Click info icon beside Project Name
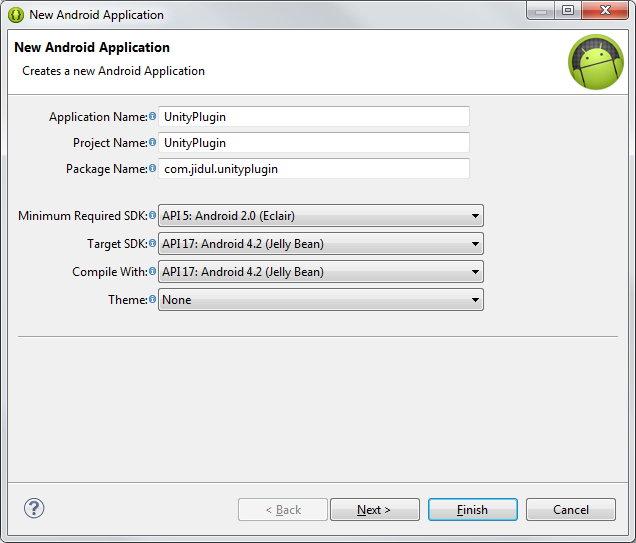This screenshot has height=543, width=636. pos(153,143)
